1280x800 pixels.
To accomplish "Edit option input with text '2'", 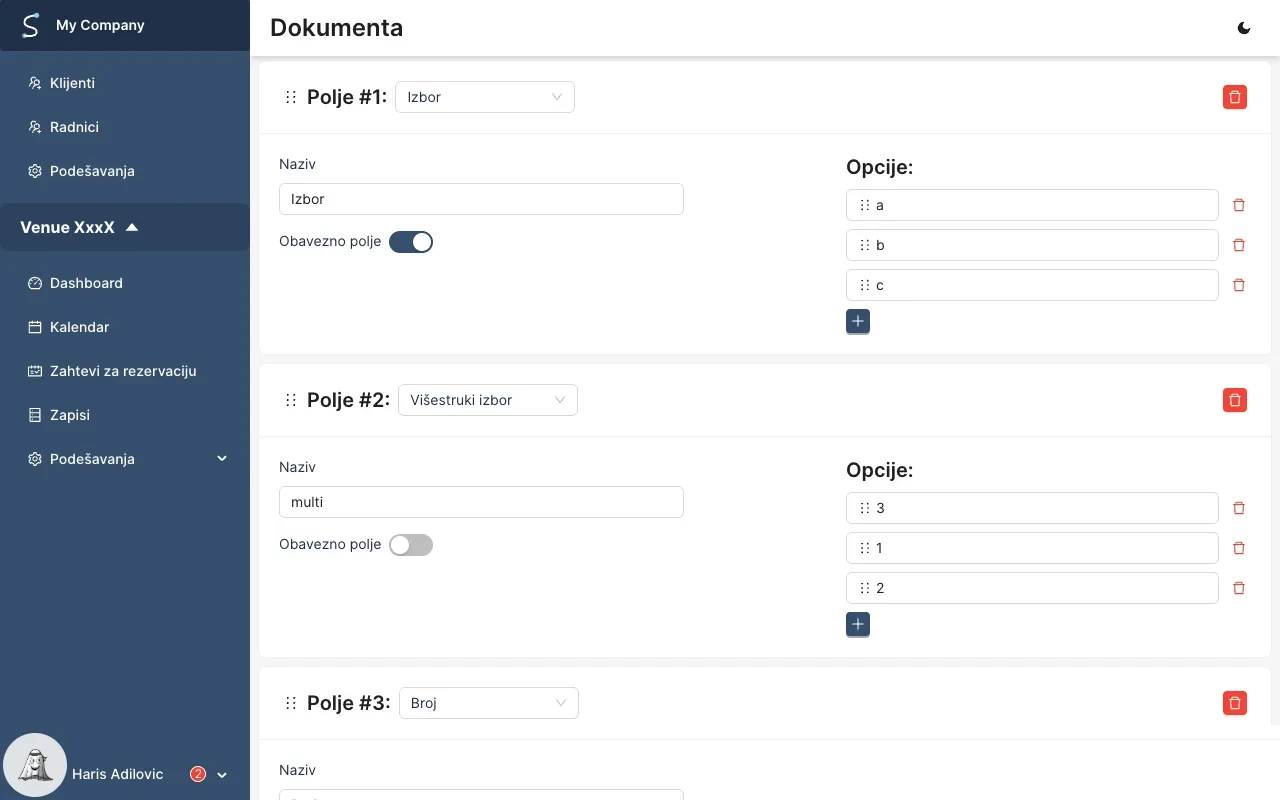I will coord(1032,588).
